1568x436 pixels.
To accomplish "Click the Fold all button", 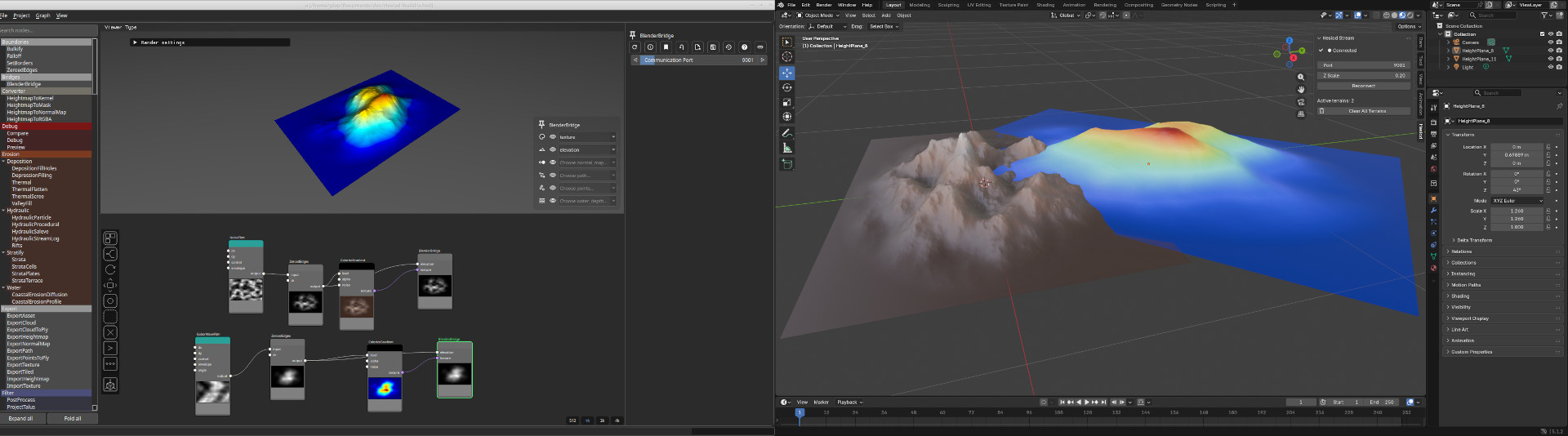I will click(73, 419).
